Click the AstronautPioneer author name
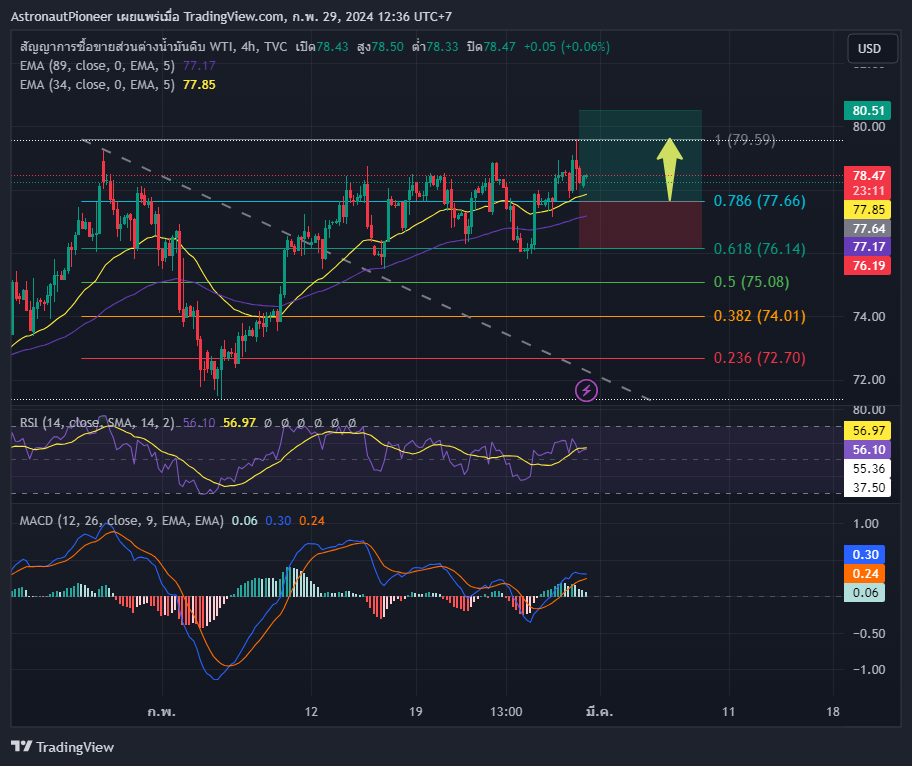912x766 pixels. click(61, 16)
